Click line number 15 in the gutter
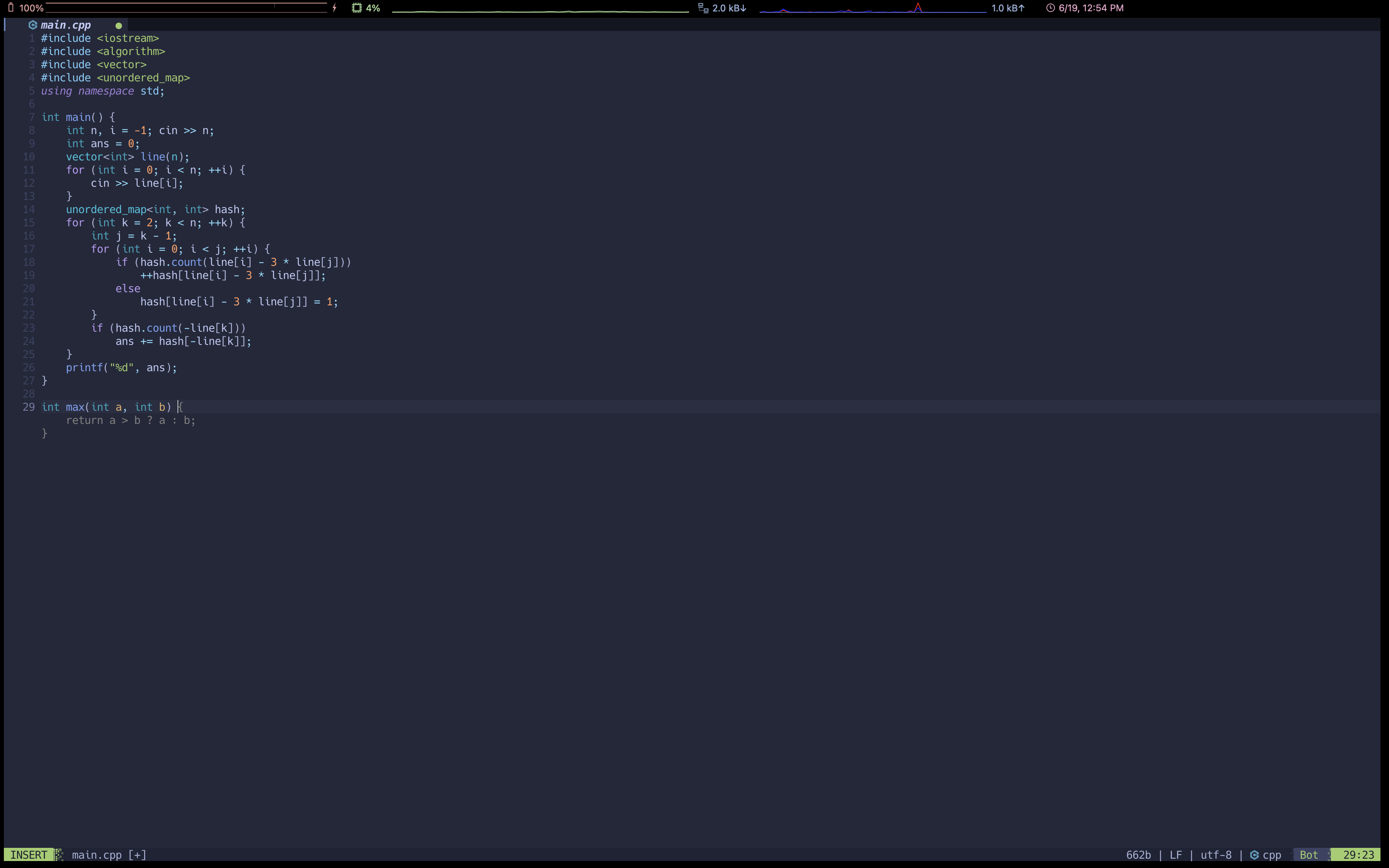The height and width of the screenshot is (868, 1389). click(29, 223)
